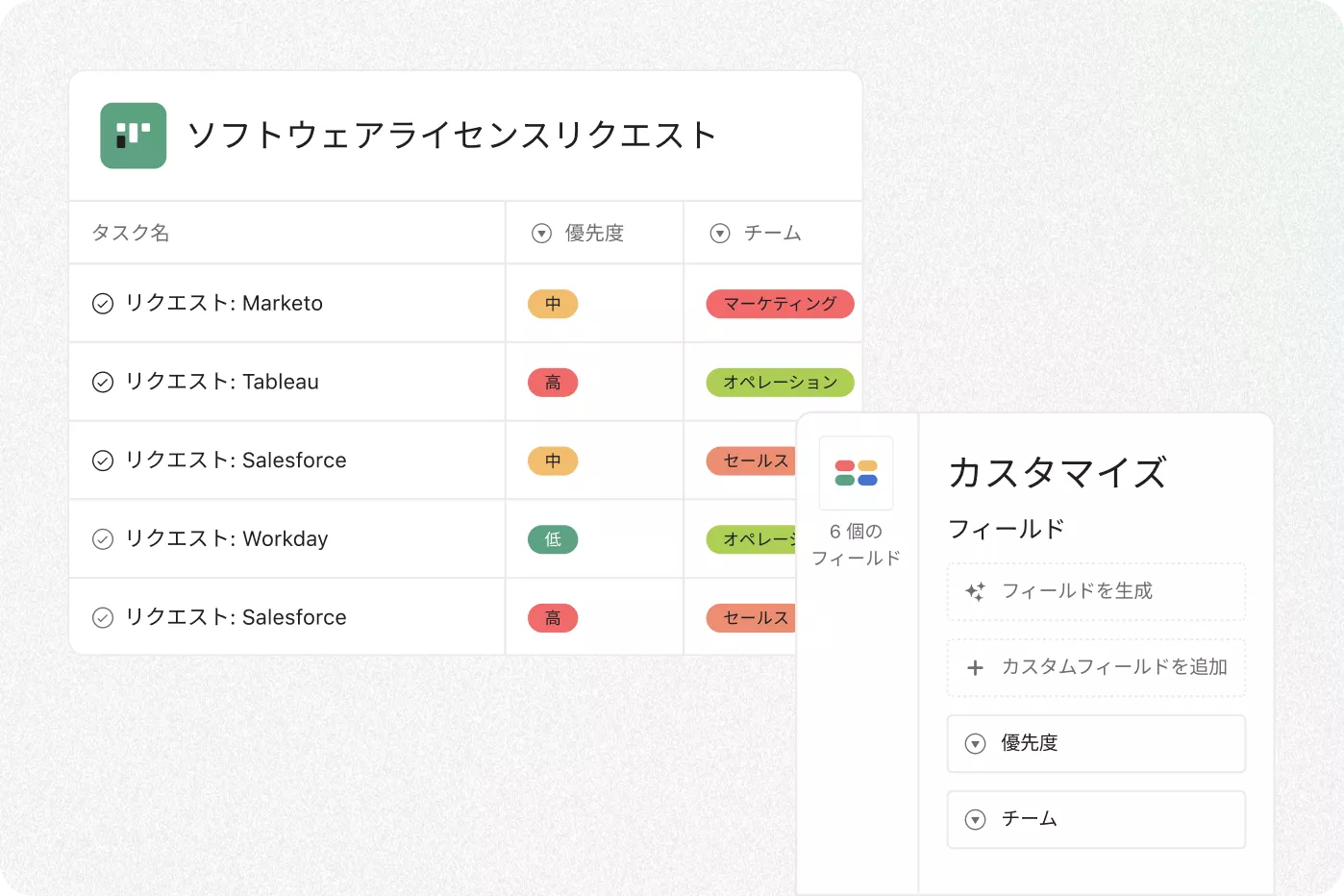Click the plus icon for custom field

(975, 667)
